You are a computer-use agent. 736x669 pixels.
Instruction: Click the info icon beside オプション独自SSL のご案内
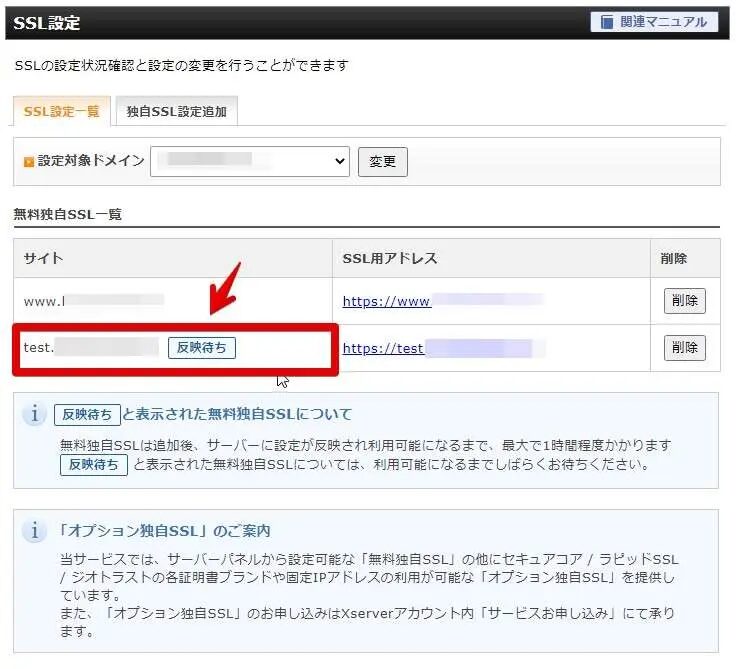pyautogui.click(x=36, y=530)
